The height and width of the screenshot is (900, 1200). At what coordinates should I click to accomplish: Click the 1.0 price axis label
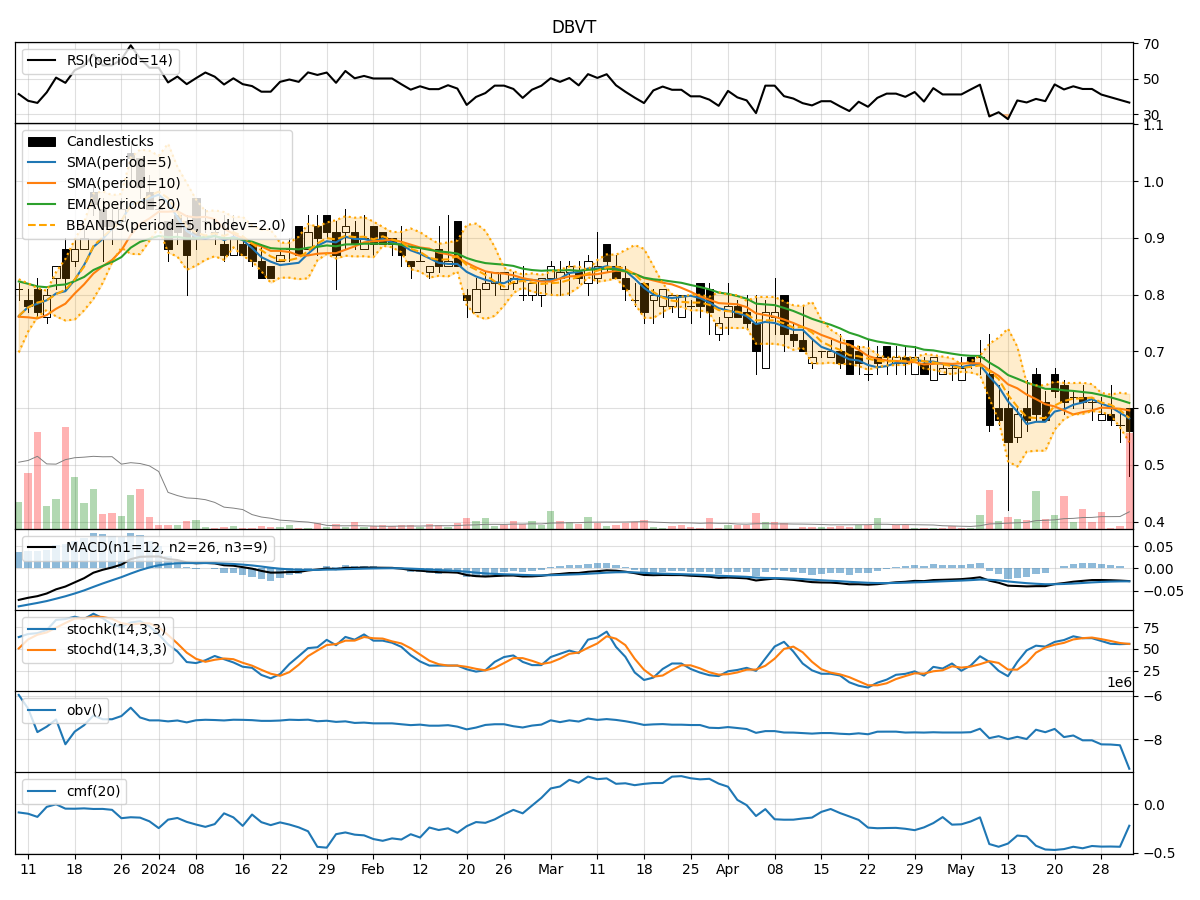point(1153,182)
